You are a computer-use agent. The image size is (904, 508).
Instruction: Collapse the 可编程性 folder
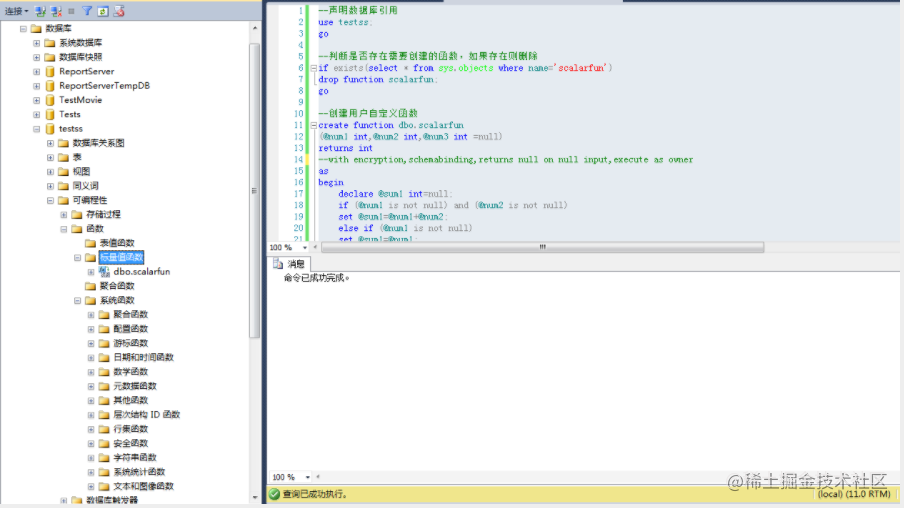pyautogui.click(x=50, y=200)
